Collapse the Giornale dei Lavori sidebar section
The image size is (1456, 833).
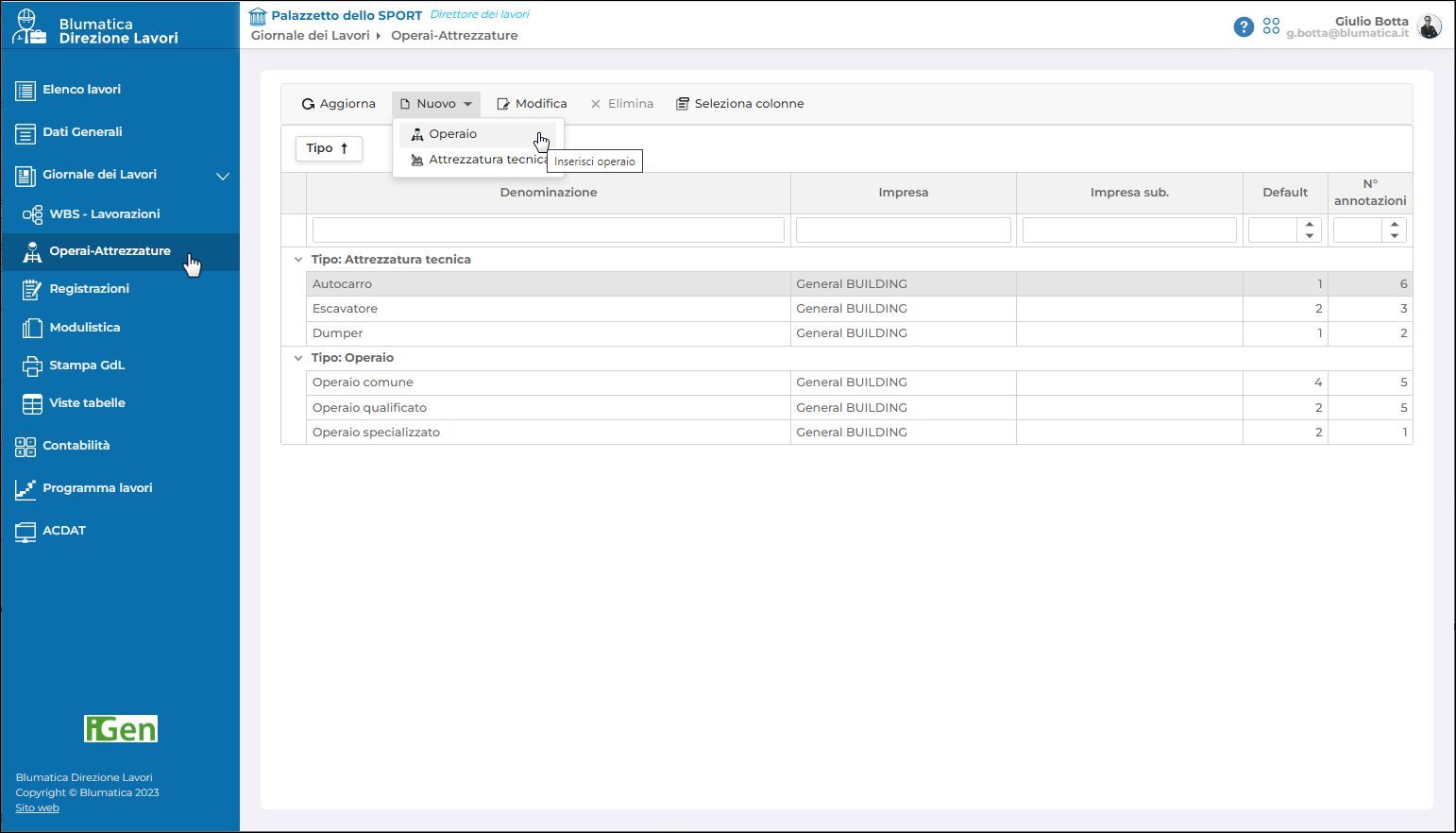[x=223, y=176]
